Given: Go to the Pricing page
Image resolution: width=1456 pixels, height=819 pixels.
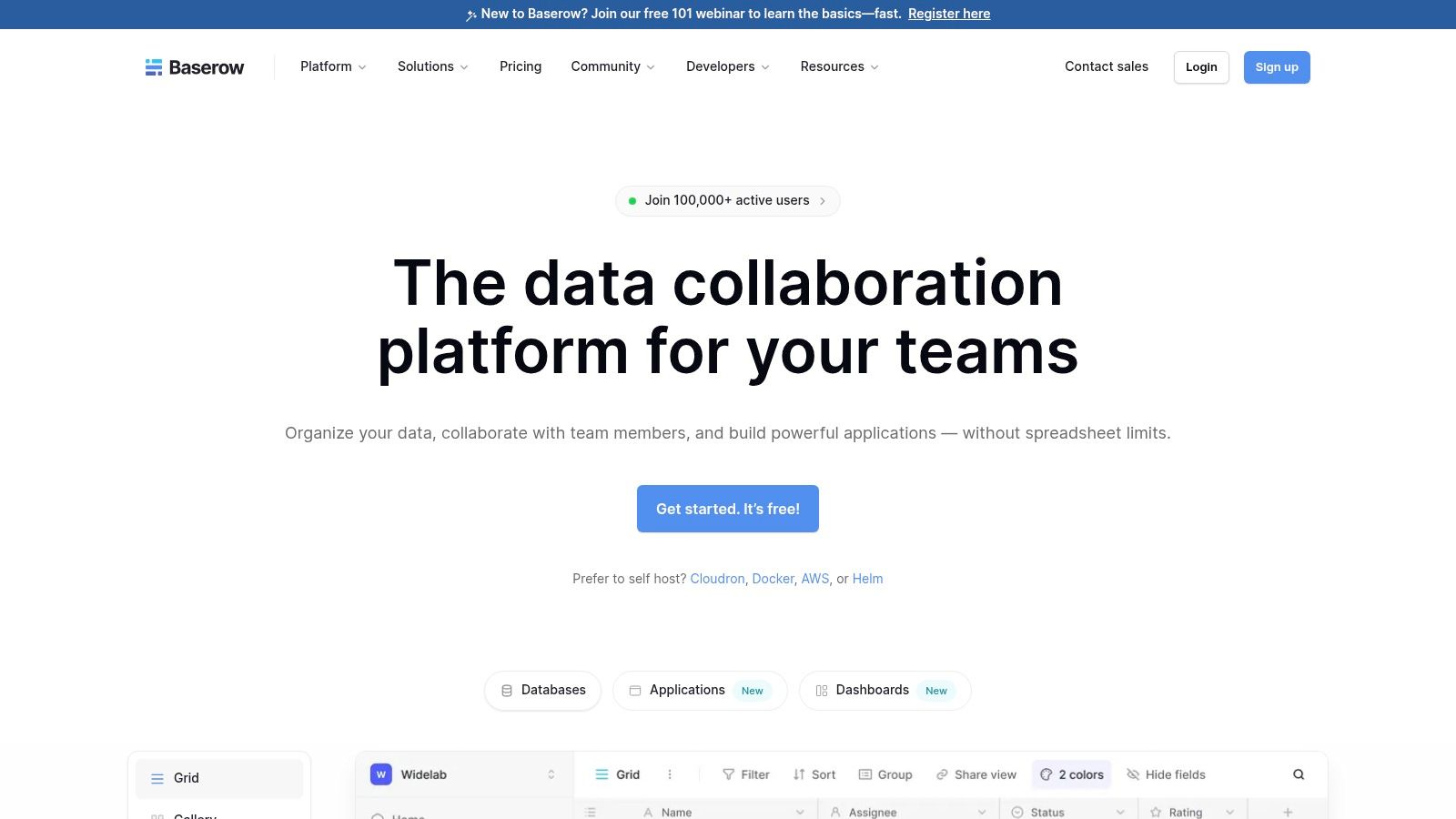Looking at the screenshot, I should pos(521,66).
